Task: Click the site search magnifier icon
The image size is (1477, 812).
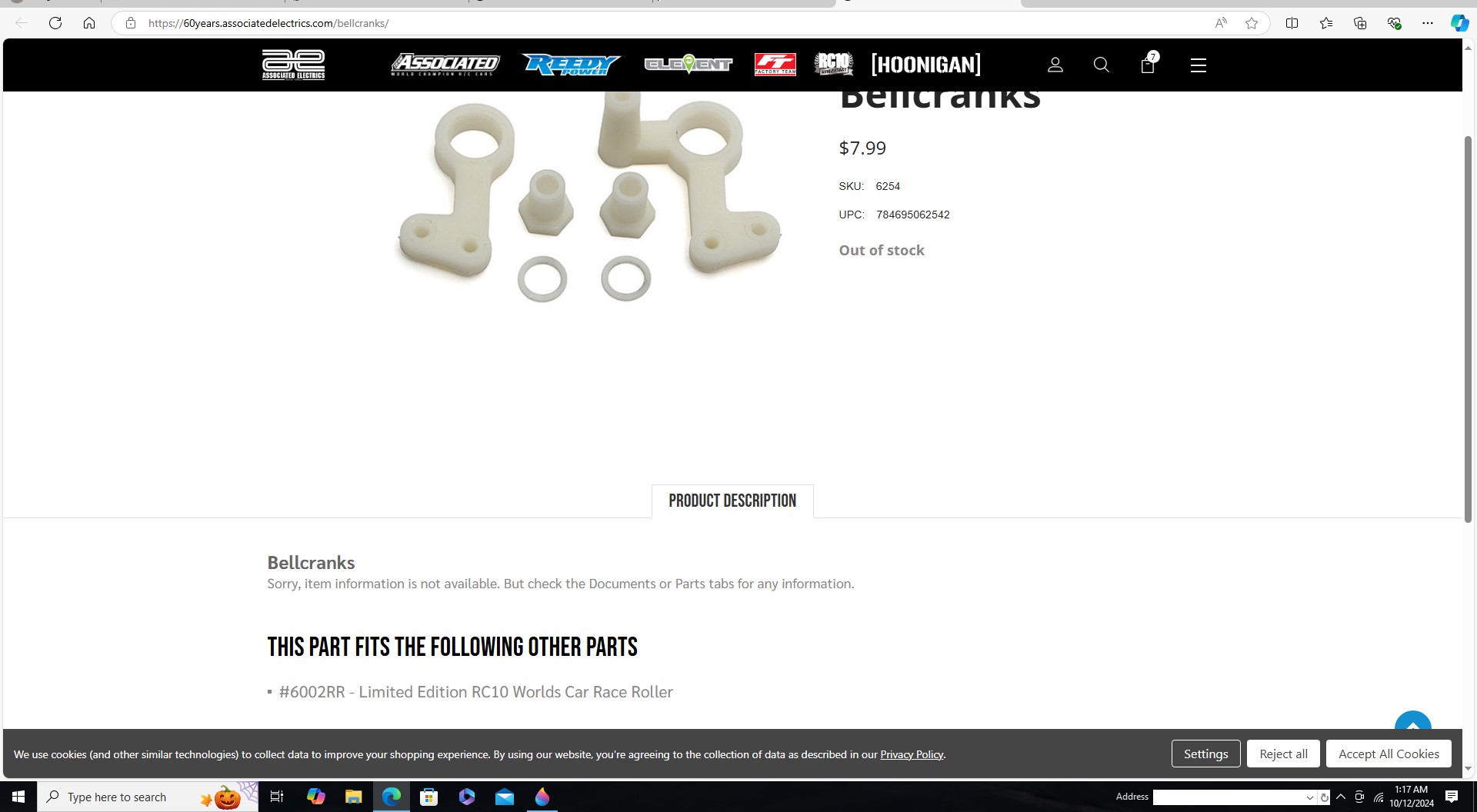Action: pyautogui.click(x=1102, y=65)
